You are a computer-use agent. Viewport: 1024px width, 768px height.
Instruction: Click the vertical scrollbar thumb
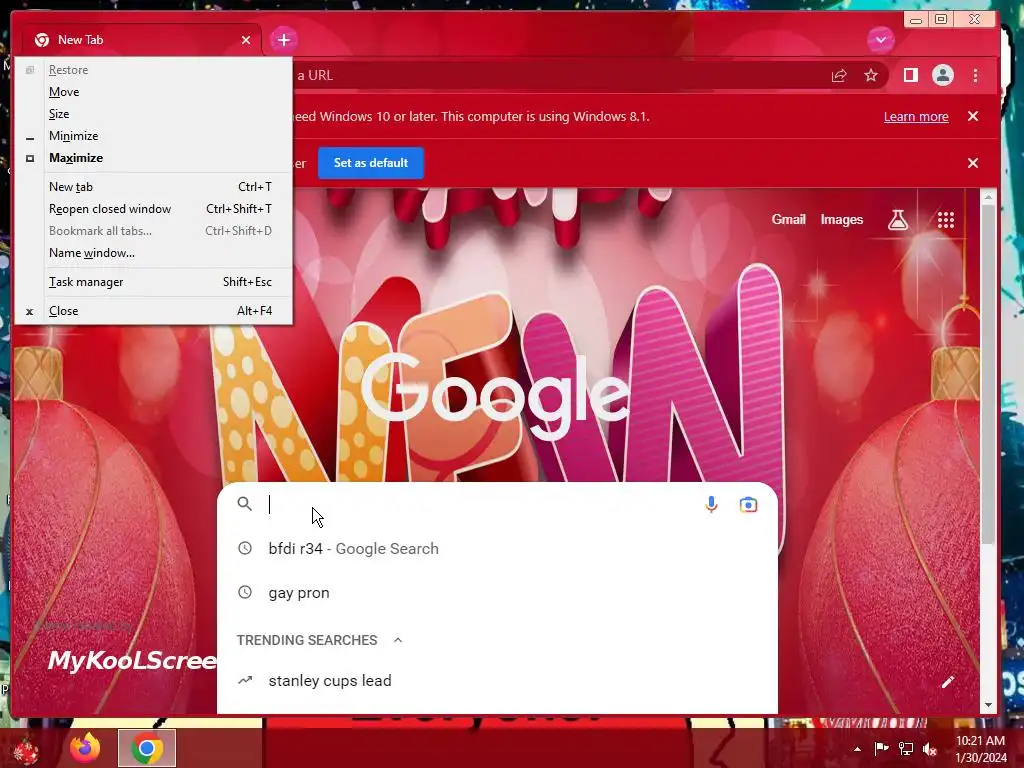pyautogui.click(x=987, y=372)
